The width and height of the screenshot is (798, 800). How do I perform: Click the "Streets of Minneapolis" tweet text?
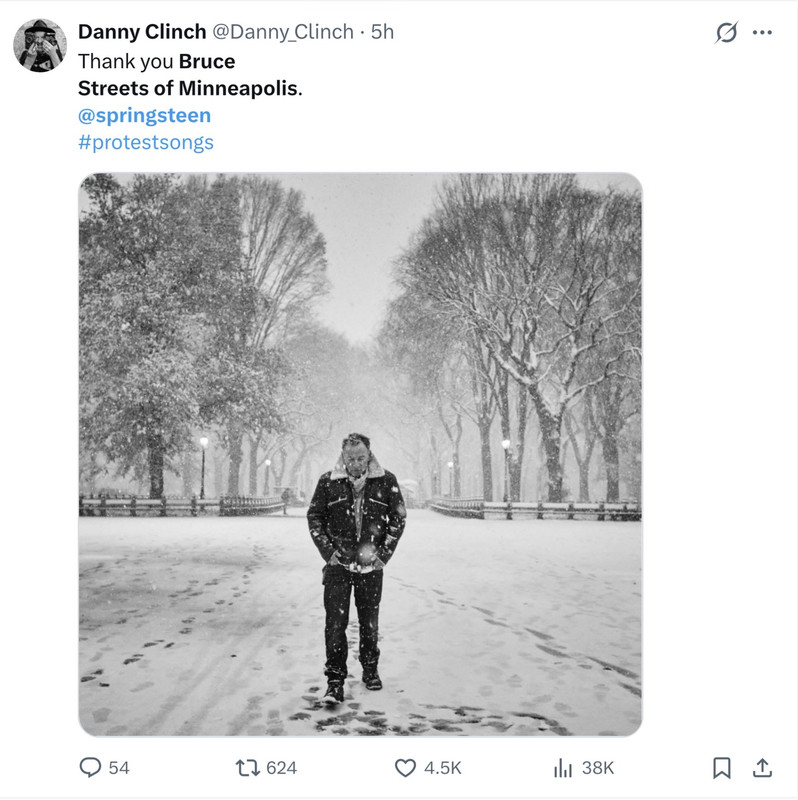coord(189,88)
